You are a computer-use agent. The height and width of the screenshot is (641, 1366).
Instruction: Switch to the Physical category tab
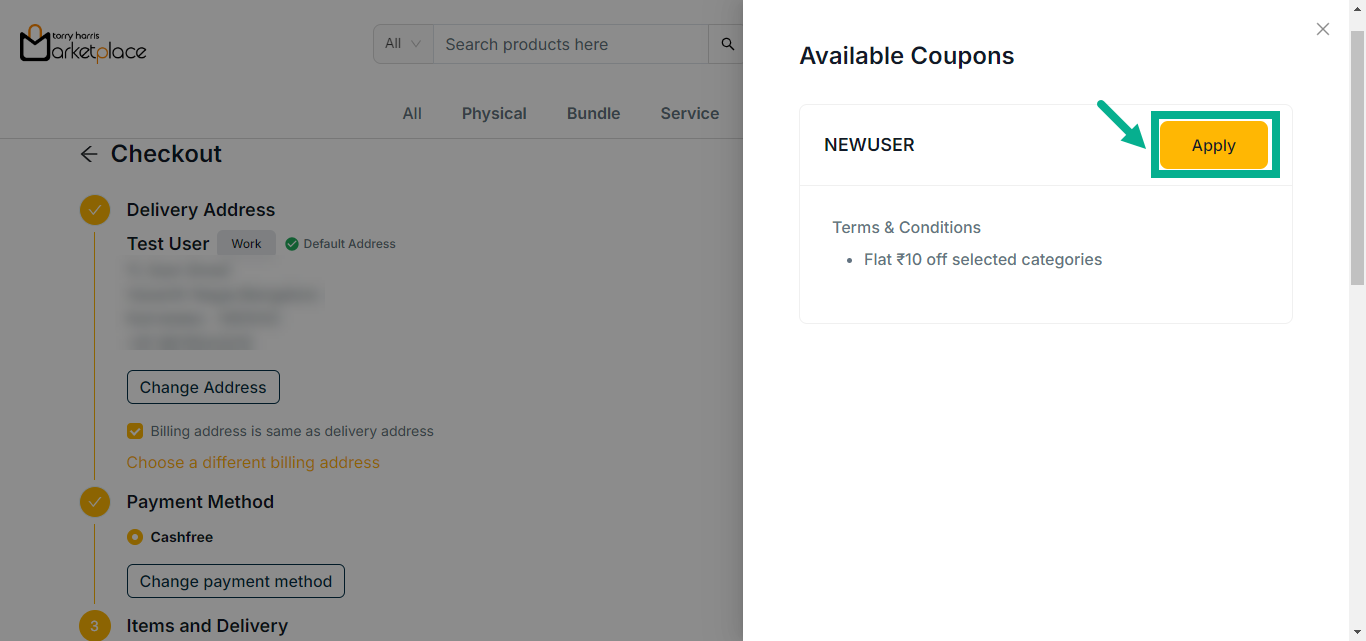tap(494, 114)
